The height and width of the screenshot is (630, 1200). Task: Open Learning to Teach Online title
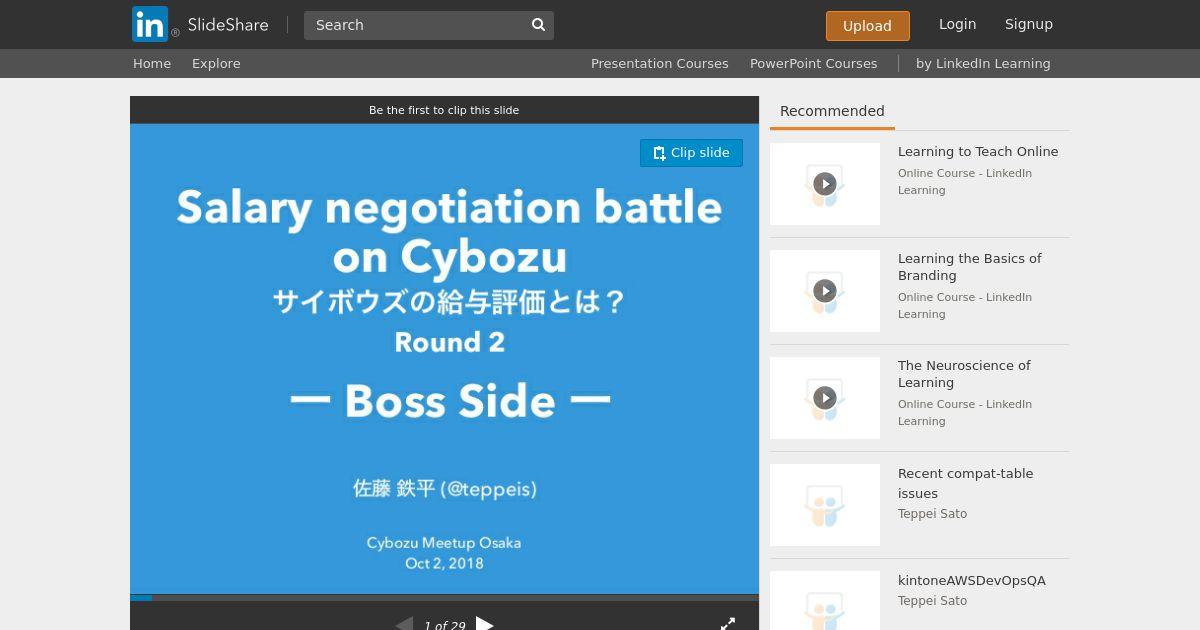coord(978,152)
